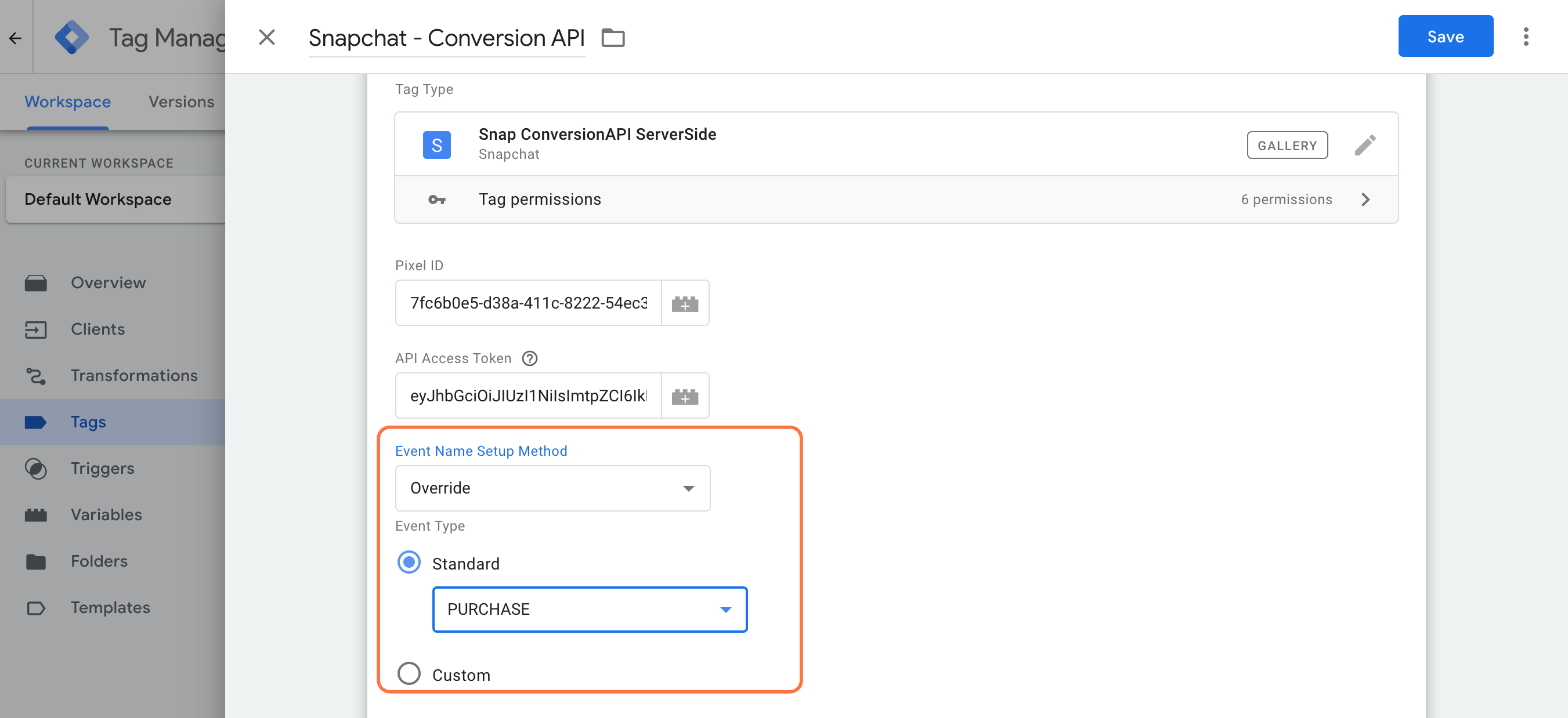Click the Triggers circle icon
The width and height of the screenshot is (1568, 718).
click(36, 469)
